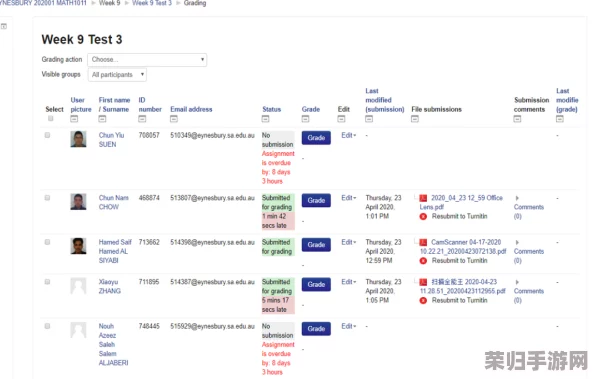The image size is (594, 379).
Task: Click red Turnitin icon in Hamed Saif row
Action: point(423,261)
